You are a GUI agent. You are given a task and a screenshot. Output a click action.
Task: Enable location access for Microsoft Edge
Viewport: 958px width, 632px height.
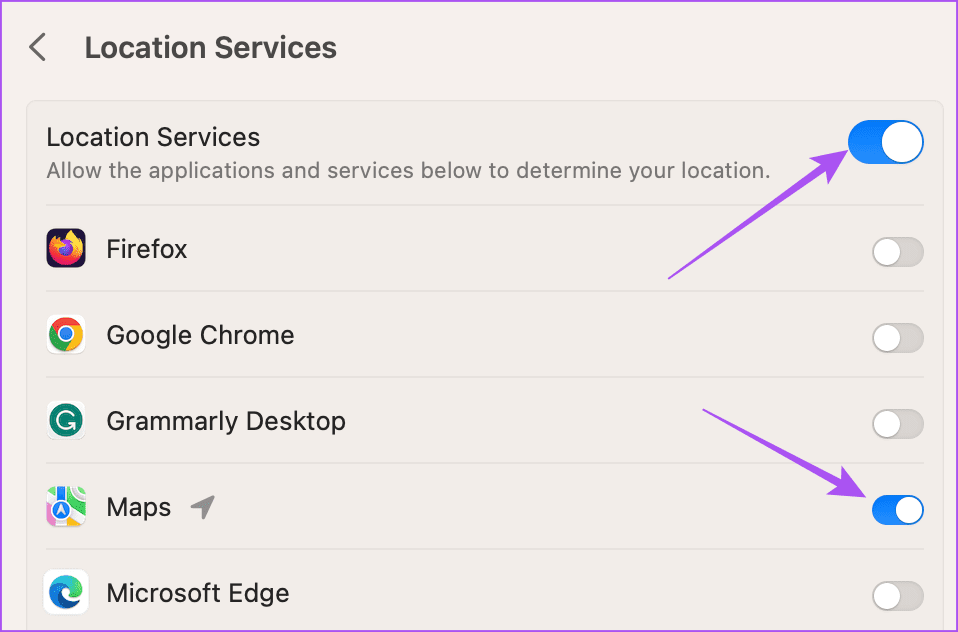(x=898, y=596)
